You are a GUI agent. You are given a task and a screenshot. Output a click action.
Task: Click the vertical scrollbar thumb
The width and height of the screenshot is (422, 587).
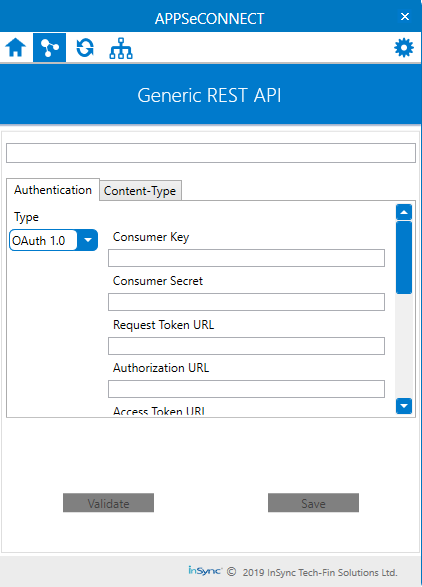(x=404, y=258)
